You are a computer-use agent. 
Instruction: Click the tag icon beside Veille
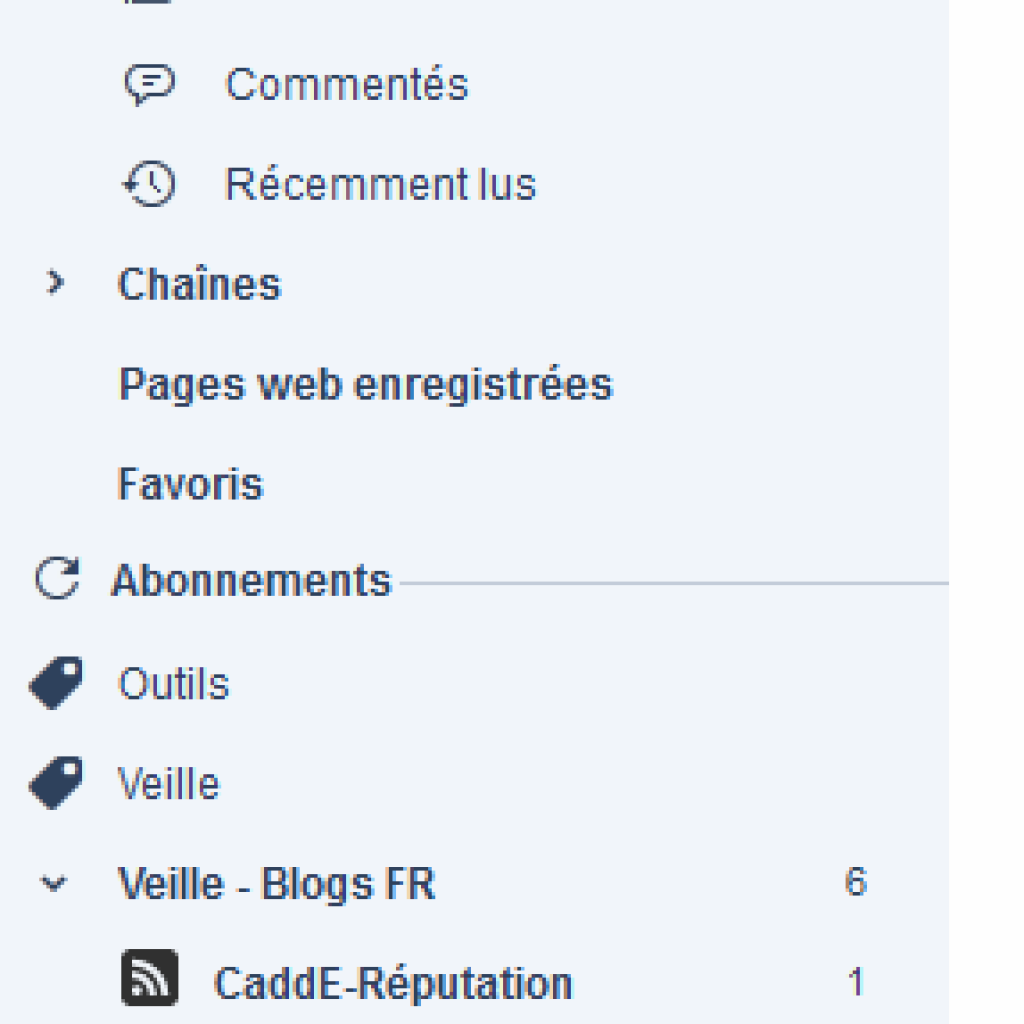(57, 783)
